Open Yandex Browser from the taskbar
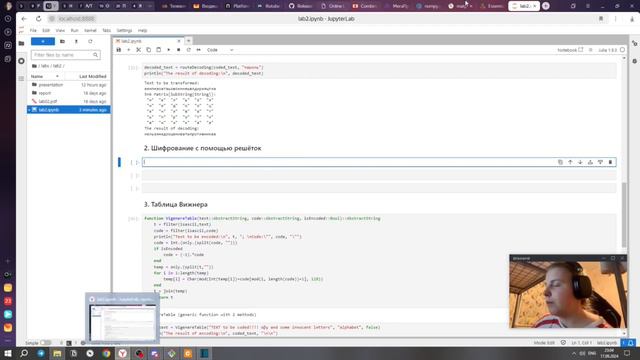The image size is (640, 360). [x=122, y=353]
